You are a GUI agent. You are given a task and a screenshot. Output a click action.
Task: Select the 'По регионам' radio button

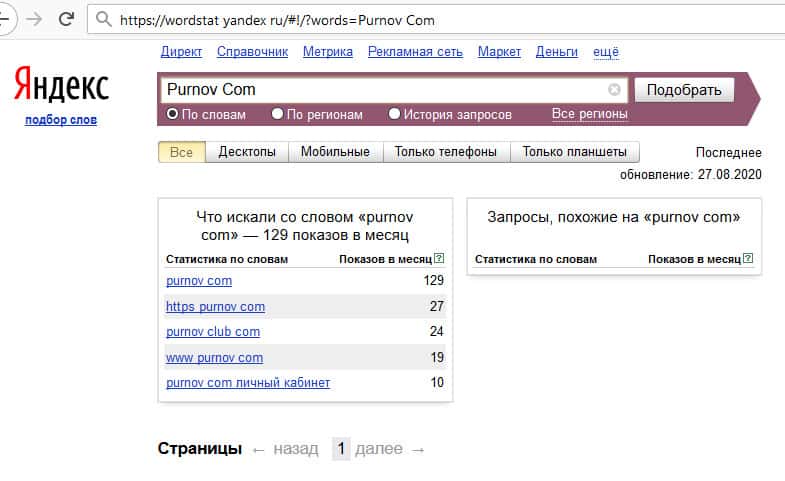pos(278,114)
